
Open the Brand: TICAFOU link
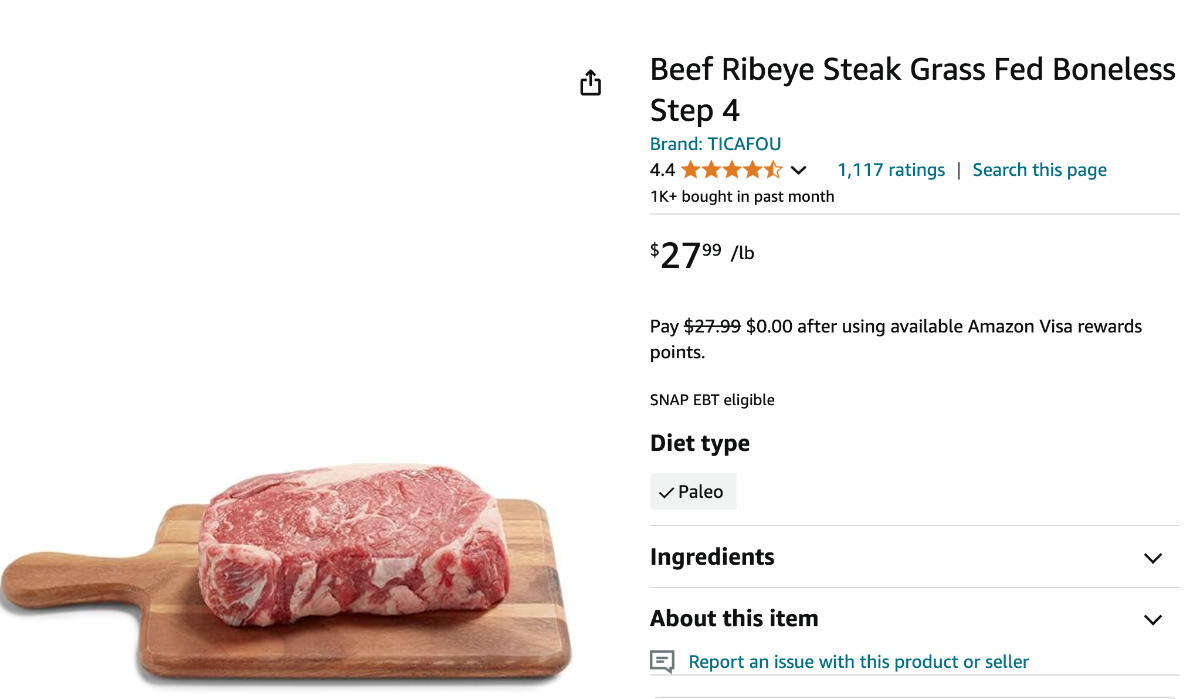click(x=715, y=144)
